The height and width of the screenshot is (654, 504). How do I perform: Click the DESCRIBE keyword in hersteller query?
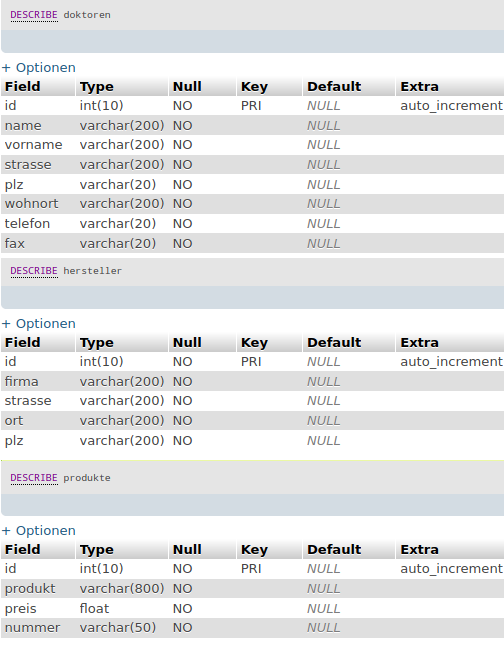click(x=34, y=271)
